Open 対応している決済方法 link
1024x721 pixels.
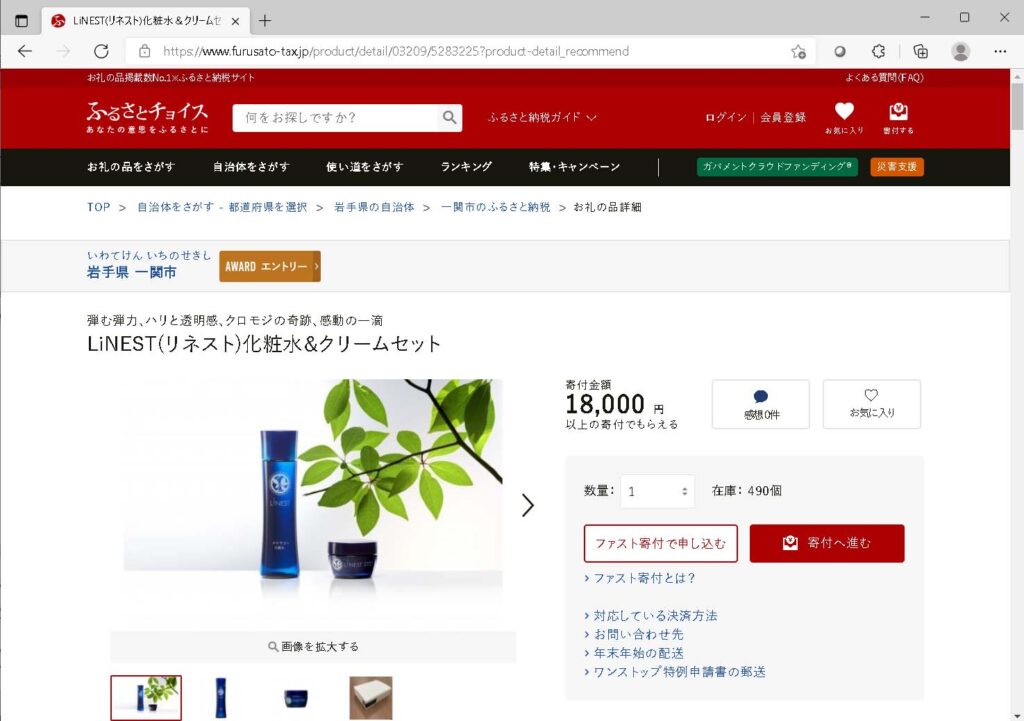coord(655,616)
